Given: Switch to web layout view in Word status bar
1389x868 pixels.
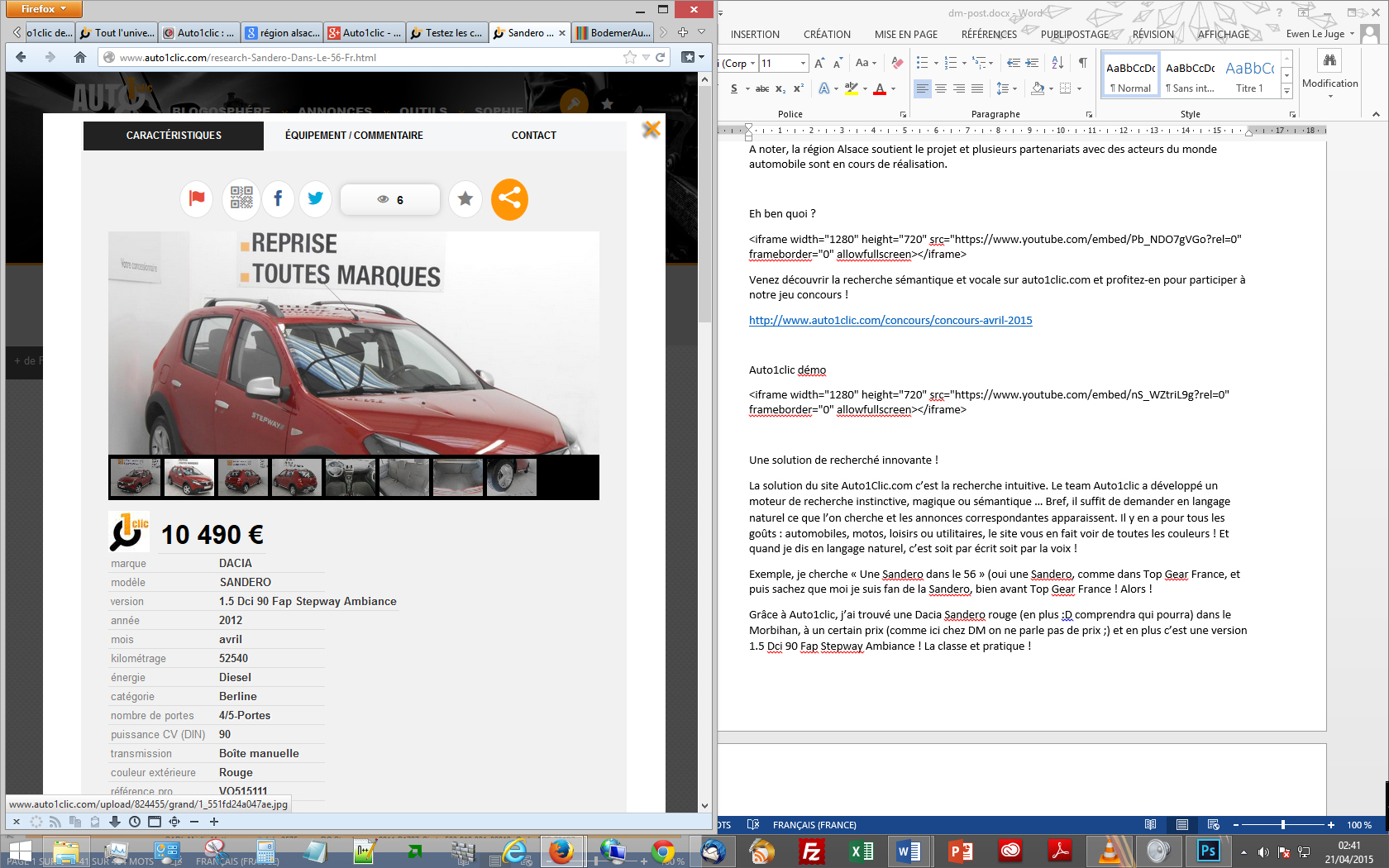Looking at the screenshot, I should (1213, 825).
